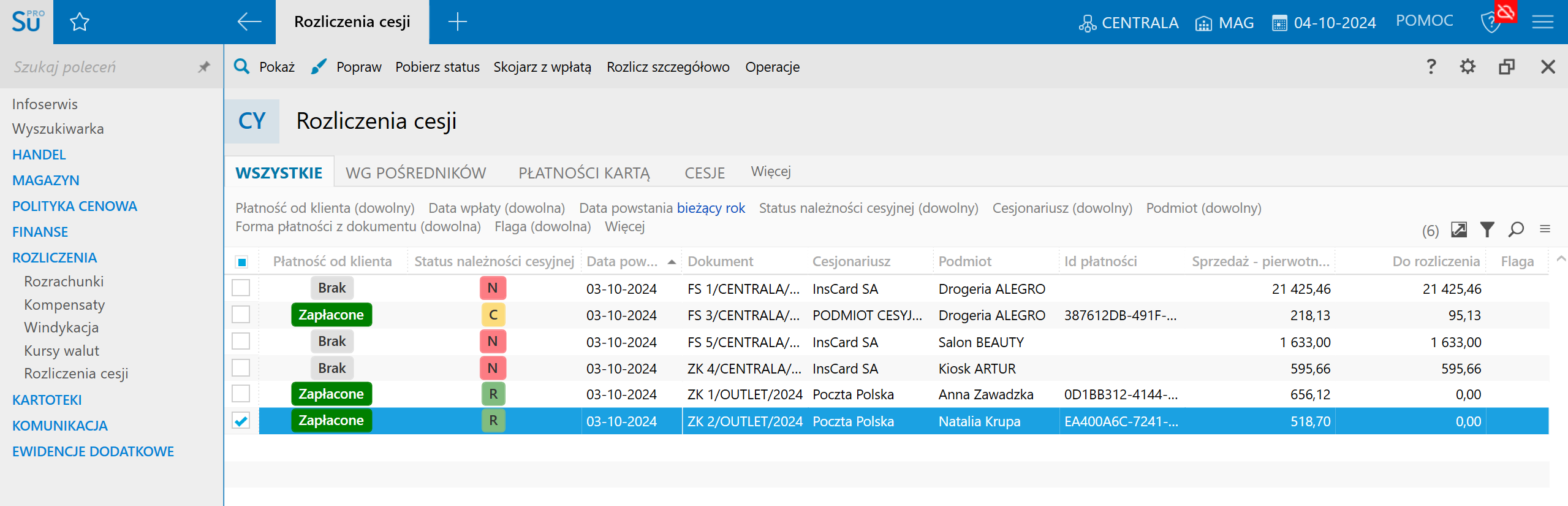Open Windykacja under ROZLICZENIA
The image size is (1568, 506).
click(61, 328)
